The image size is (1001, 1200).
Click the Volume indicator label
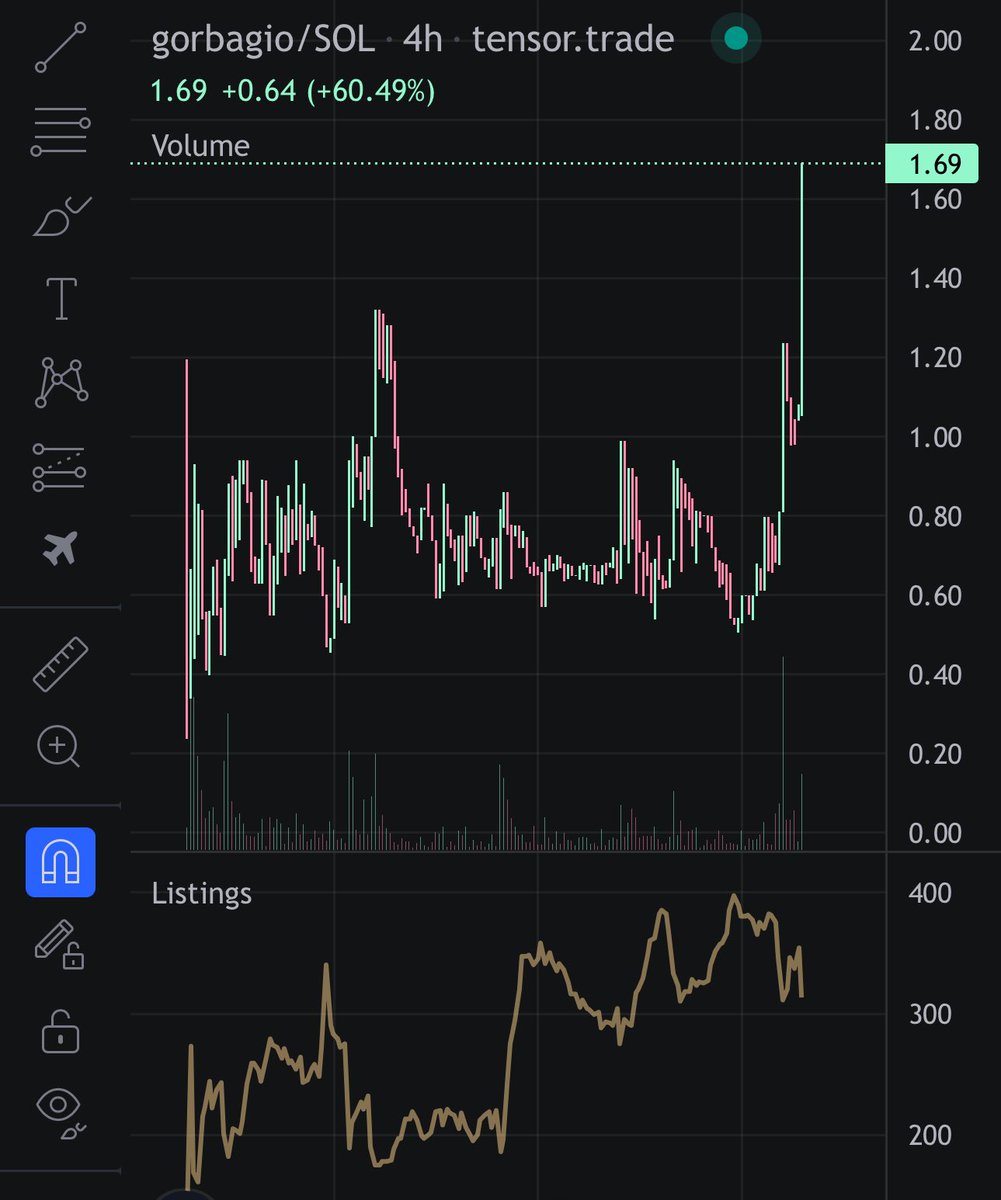(200, 146)
